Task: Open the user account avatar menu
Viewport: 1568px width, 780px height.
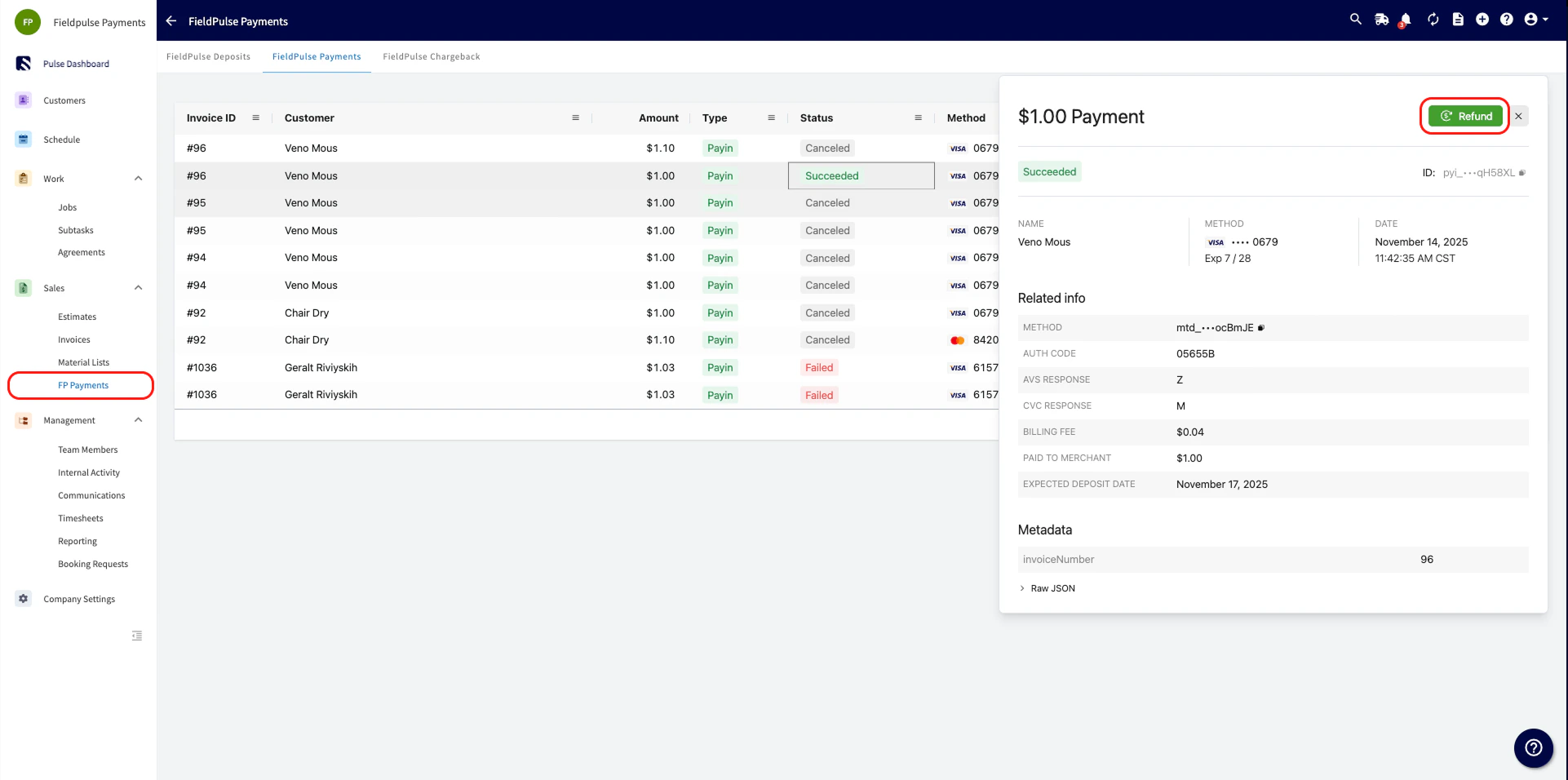Action: coord(1535,20)
